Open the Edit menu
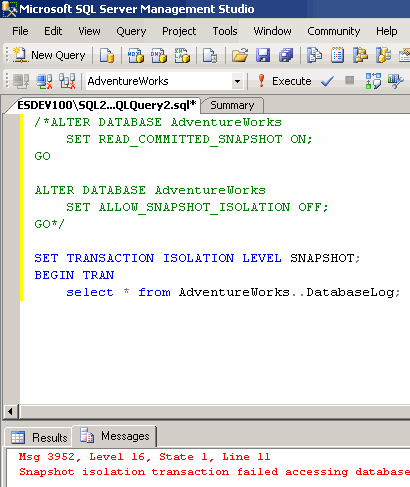The width and height of the screenshot is (410, 487). pos(53,31)
